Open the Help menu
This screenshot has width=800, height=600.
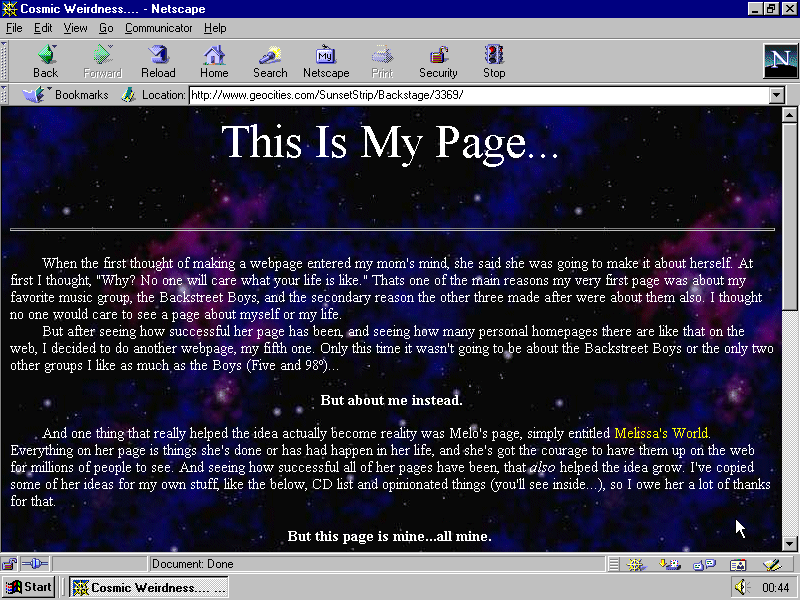(215, 28)
